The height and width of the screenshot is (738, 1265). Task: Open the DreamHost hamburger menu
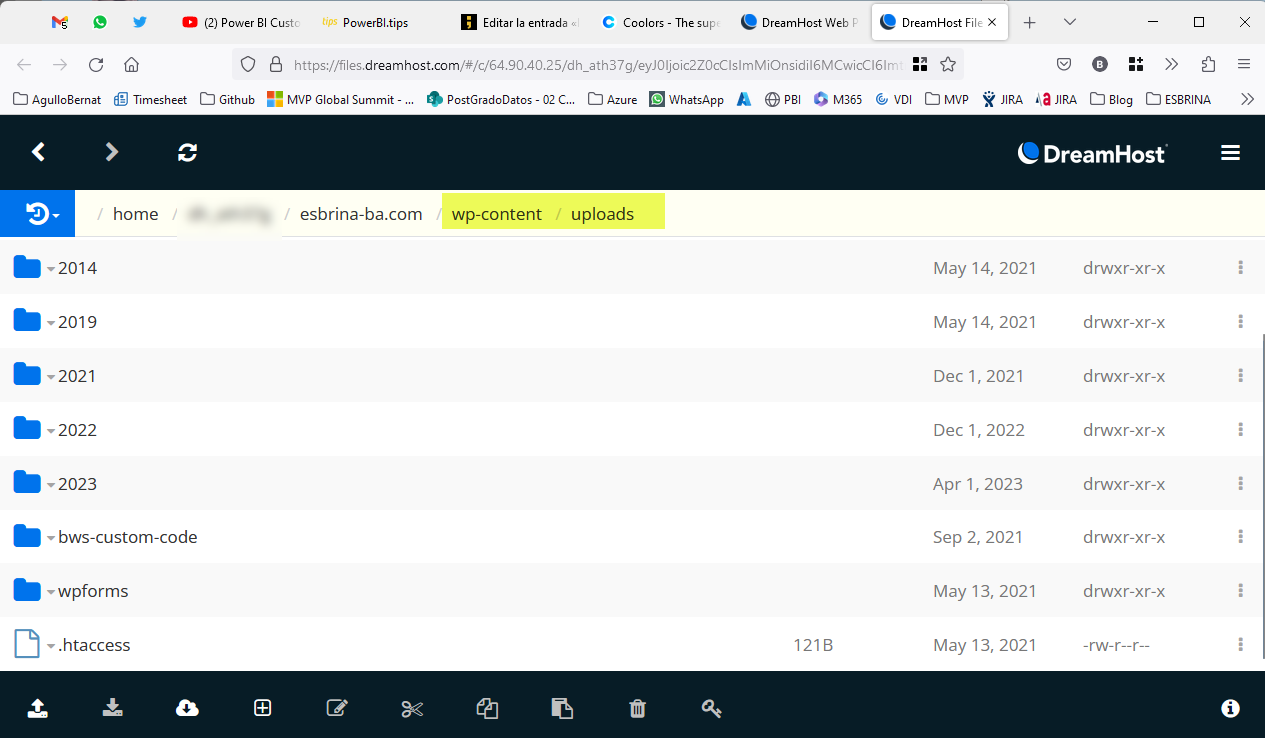coord(1230,153)
